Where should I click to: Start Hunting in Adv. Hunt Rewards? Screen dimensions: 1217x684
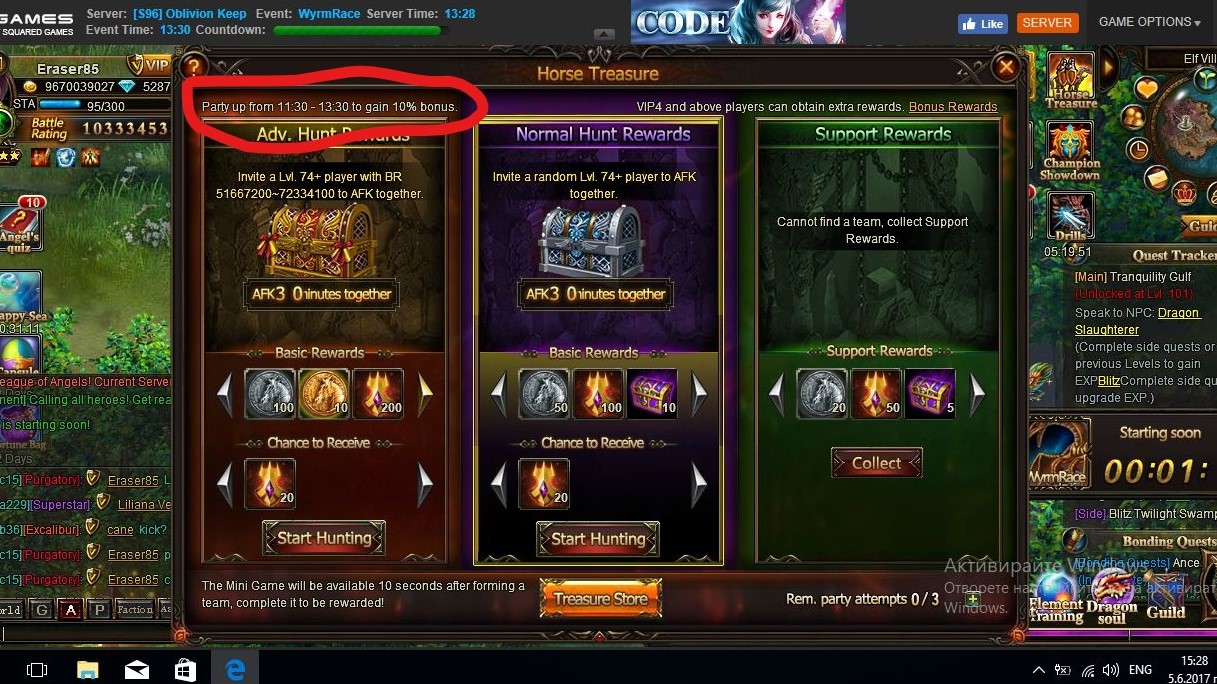(x=324, y=538)
